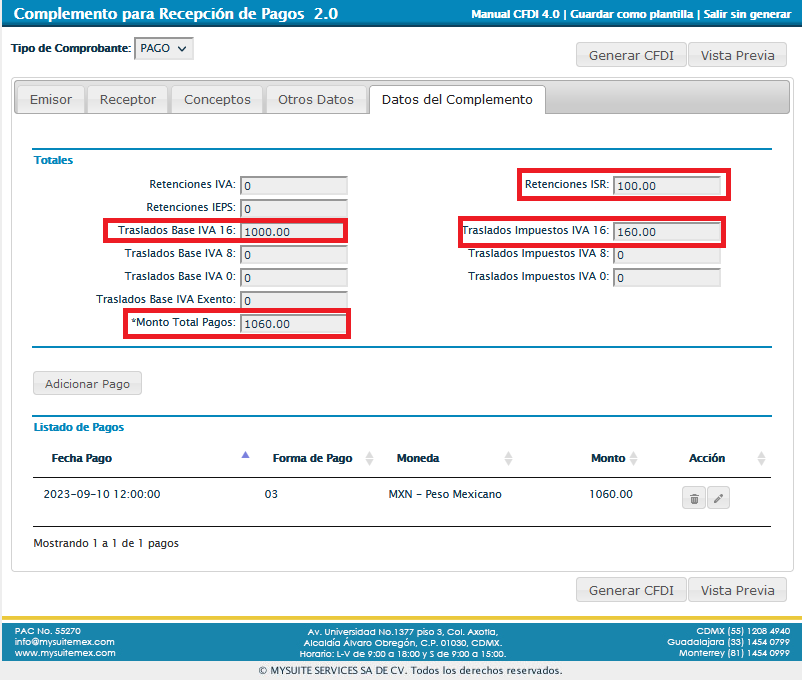This screenshot has width=802, height=680.
Task: Click the Retenciones ISR input field
Action: [x=667, y=186]
